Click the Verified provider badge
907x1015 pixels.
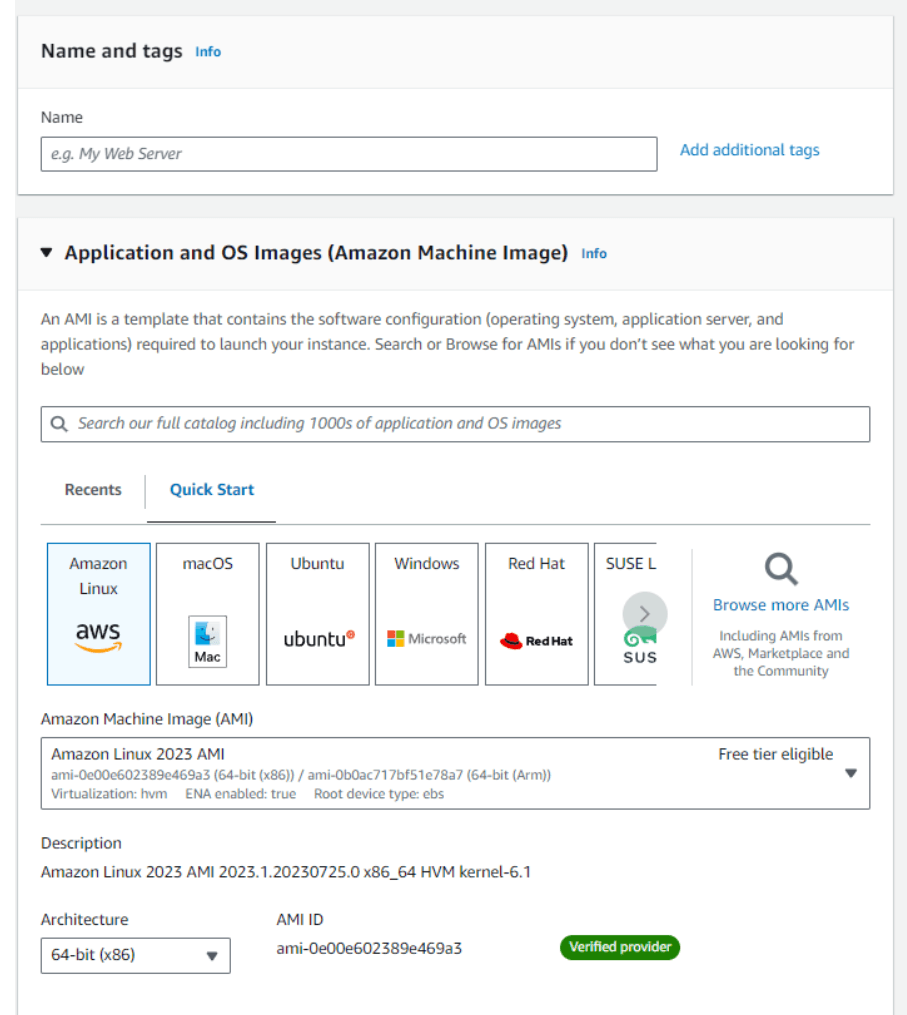[619, 947]
